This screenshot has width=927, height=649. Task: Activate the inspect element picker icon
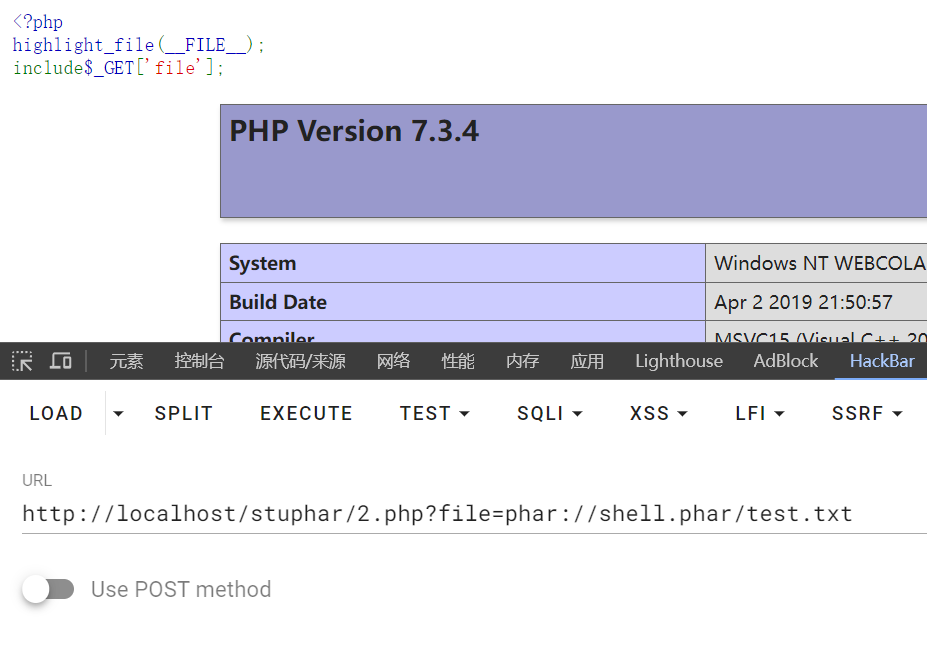tap(22, 361)
